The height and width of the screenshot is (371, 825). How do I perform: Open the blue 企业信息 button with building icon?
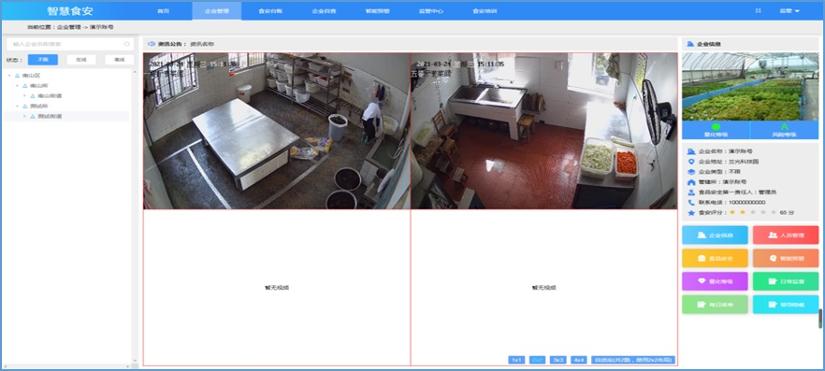pyautogui.click(x=715, y=235)
